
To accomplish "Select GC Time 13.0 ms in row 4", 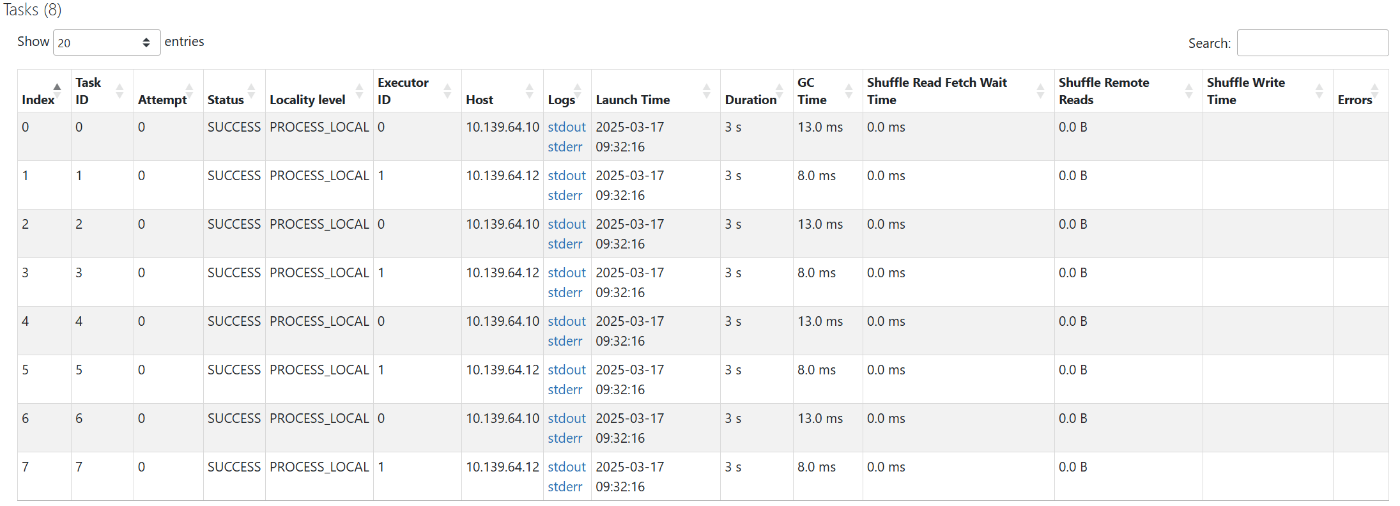I will (x=820, y=321).
